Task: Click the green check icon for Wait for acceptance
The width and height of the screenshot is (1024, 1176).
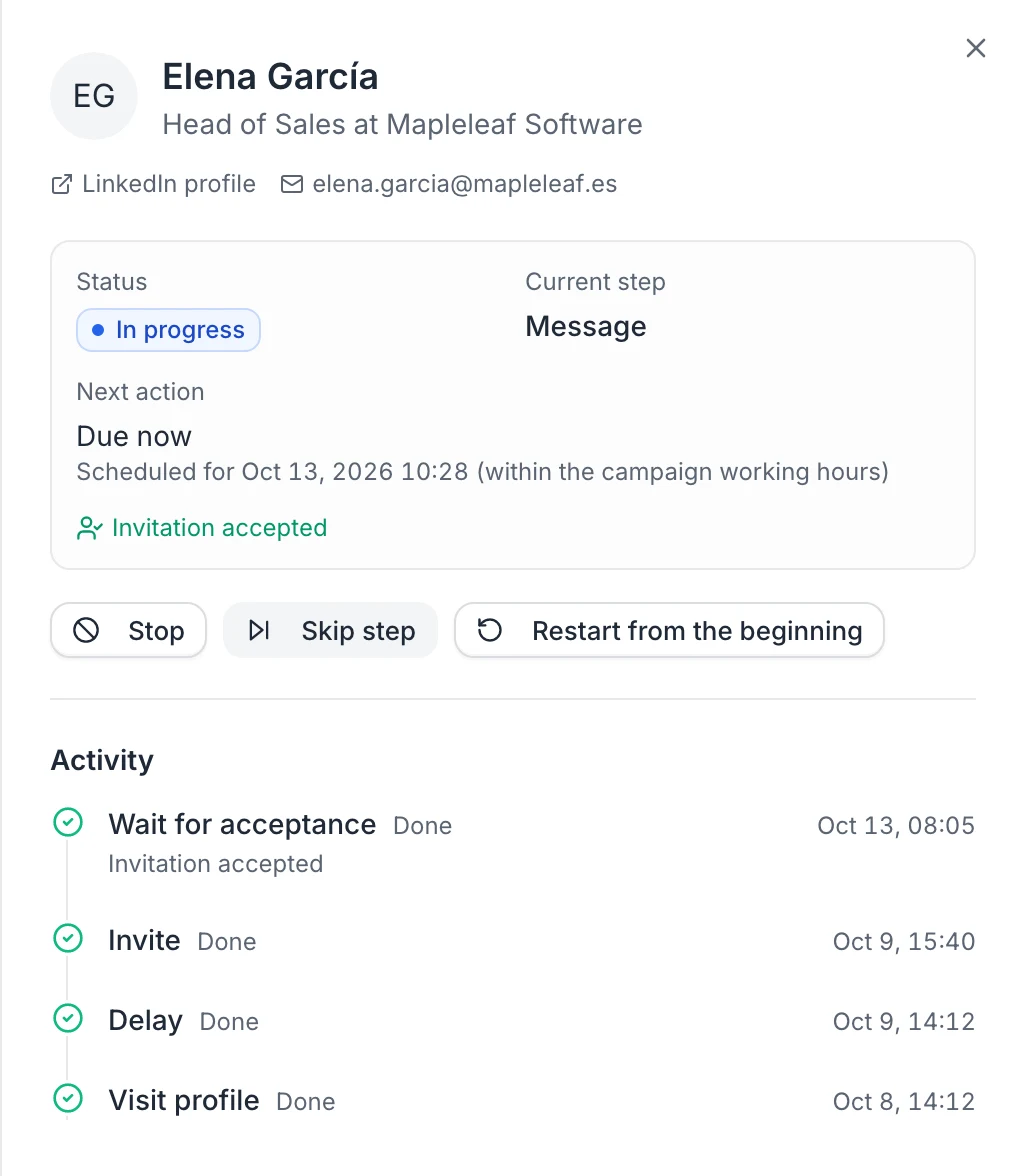Action: (x=68, y=822)
